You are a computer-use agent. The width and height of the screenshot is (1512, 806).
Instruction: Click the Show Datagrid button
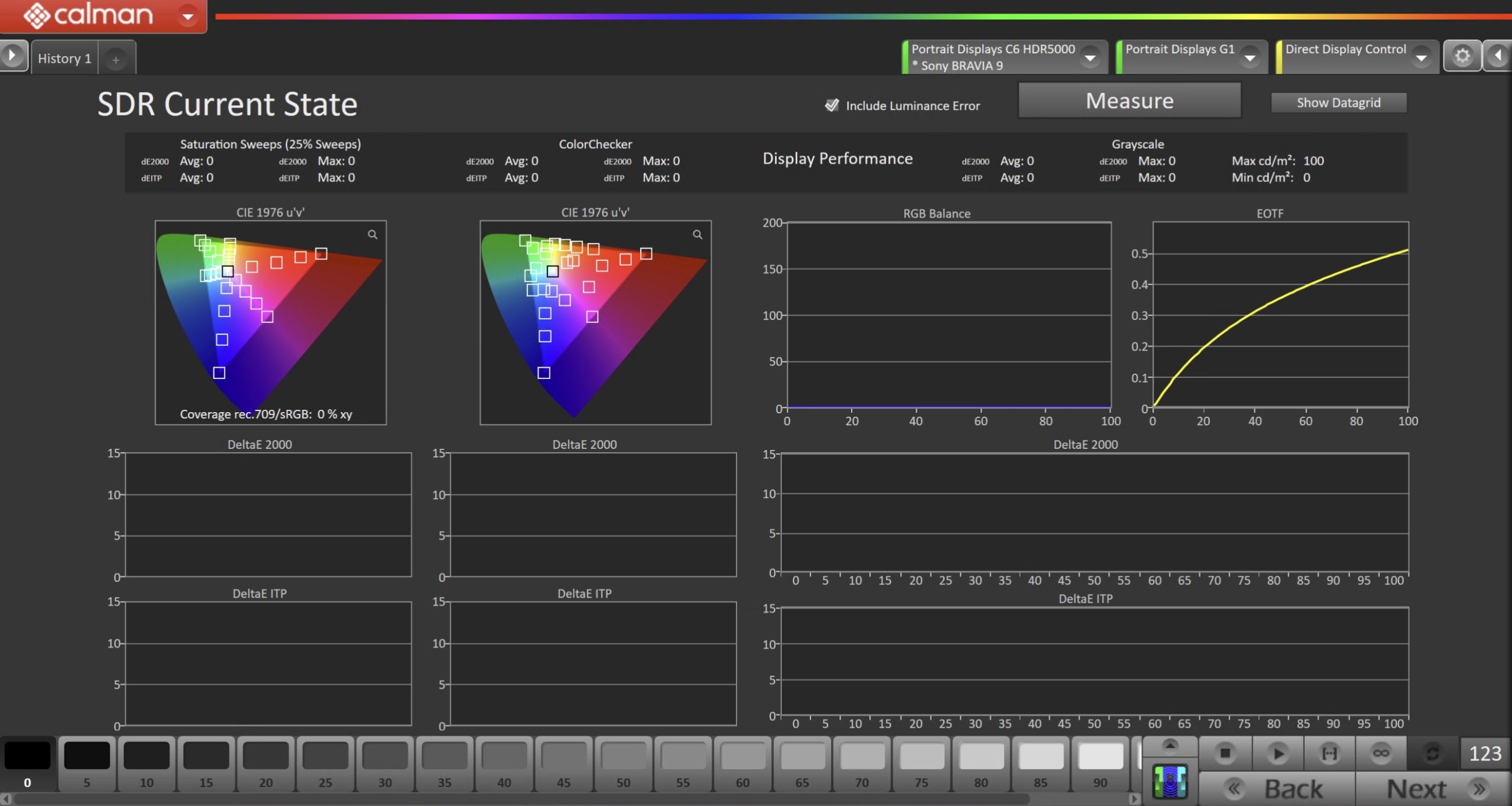1338,103
